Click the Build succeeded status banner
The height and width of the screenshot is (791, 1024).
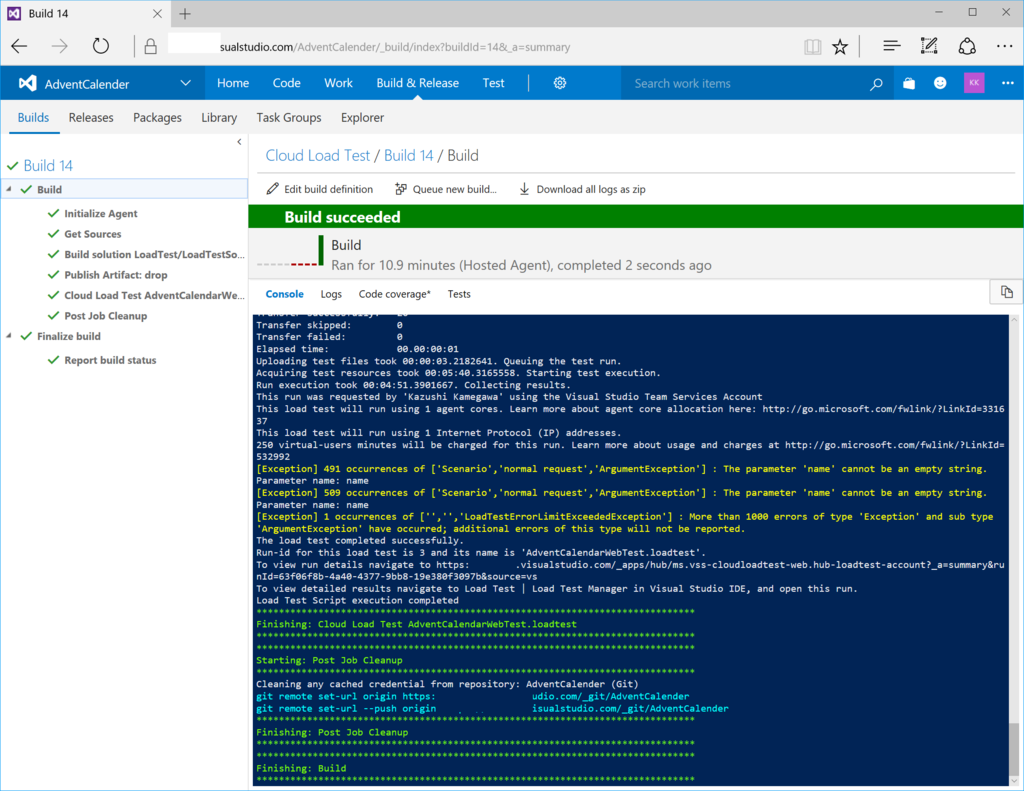(635, 217)
